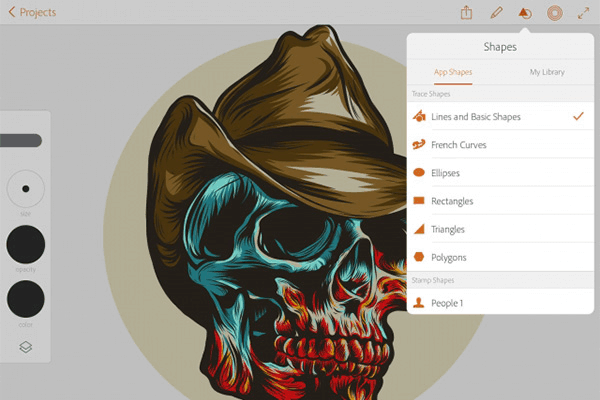Click the orange triangle icon
The width and height of the screenshot is (600, 400).
pyautogui.click(x=419, y=229)
